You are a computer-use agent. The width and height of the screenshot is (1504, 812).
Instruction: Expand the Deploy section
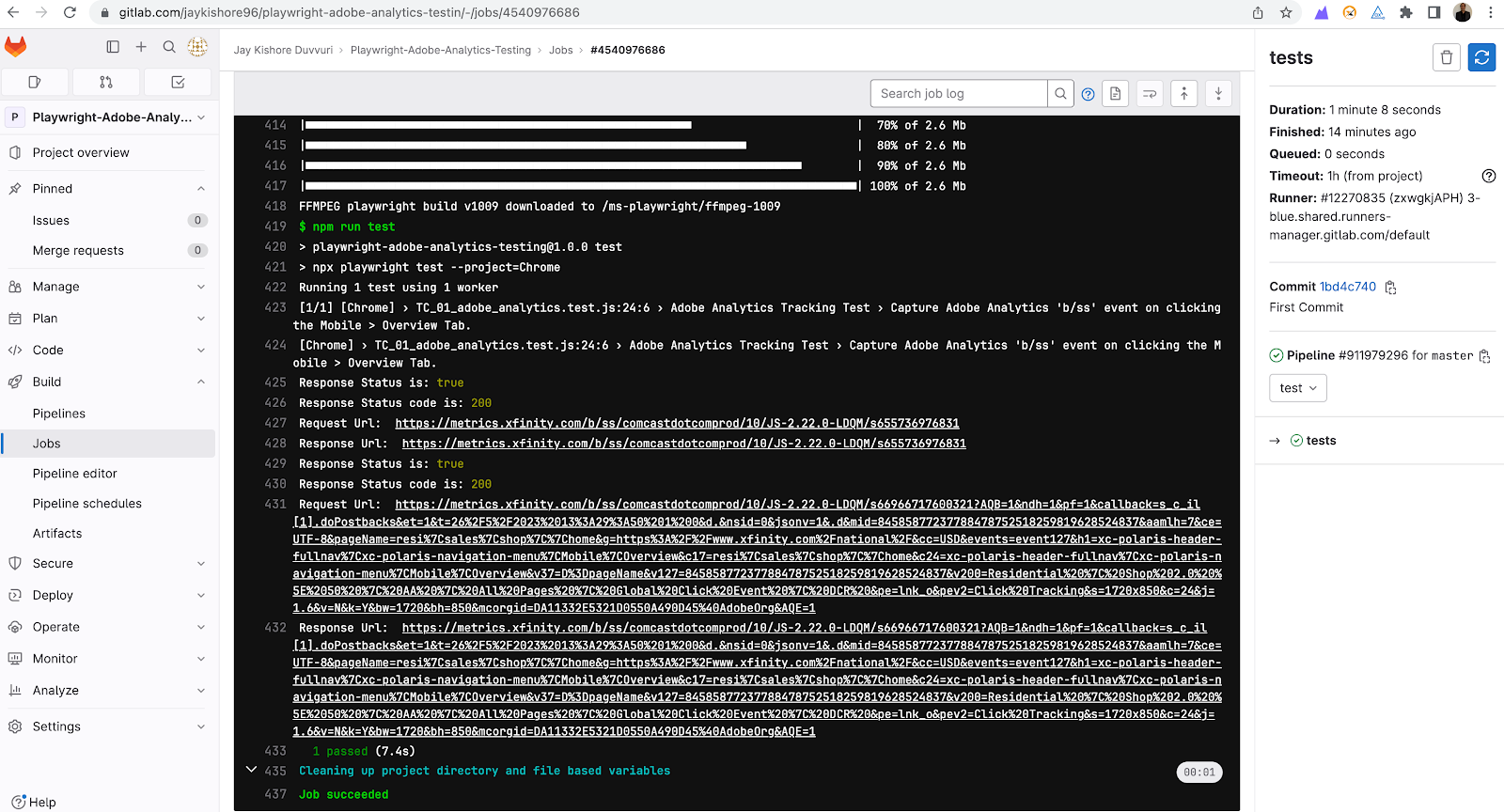pyautogui.click(x=109, y=596)
